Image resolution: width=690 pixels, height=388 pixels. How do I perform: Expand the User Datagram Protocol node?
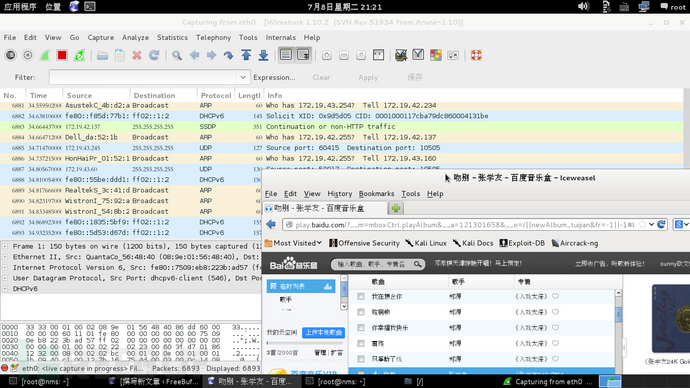5,278
